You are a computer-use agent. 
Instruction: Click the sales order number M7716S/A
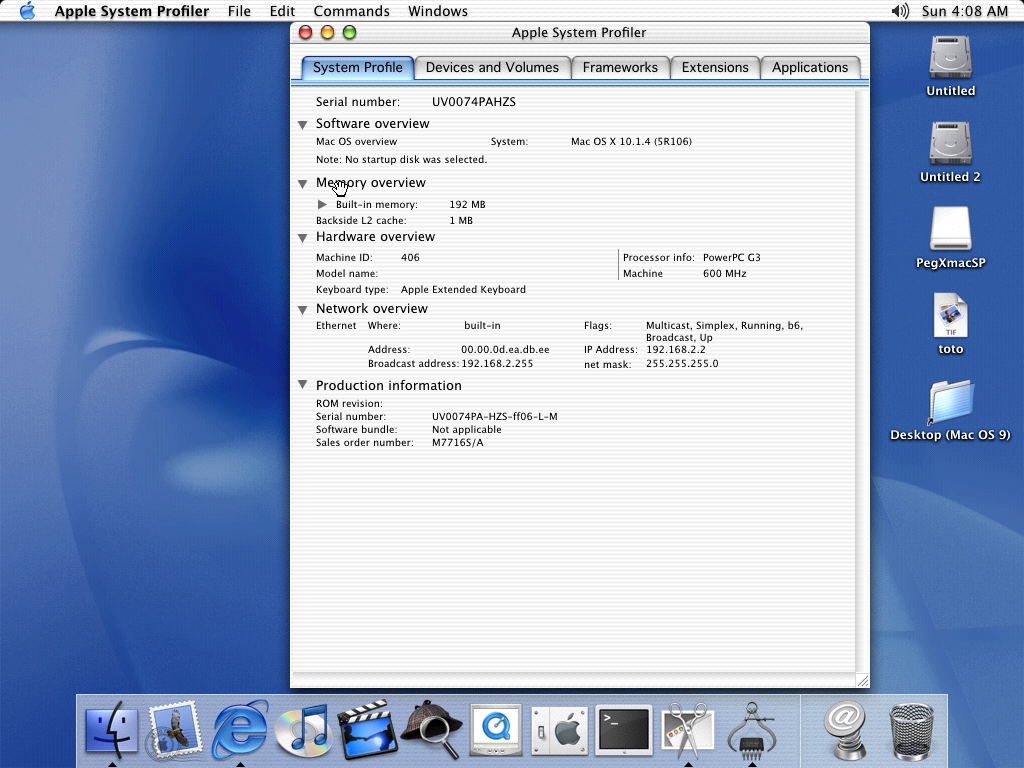457,443
